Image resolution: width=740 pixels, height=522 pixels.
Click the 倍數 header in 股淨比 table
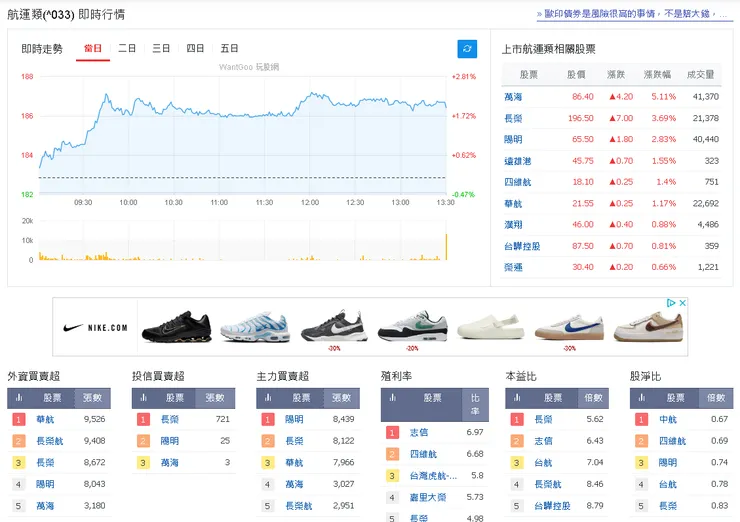[716, 398]
